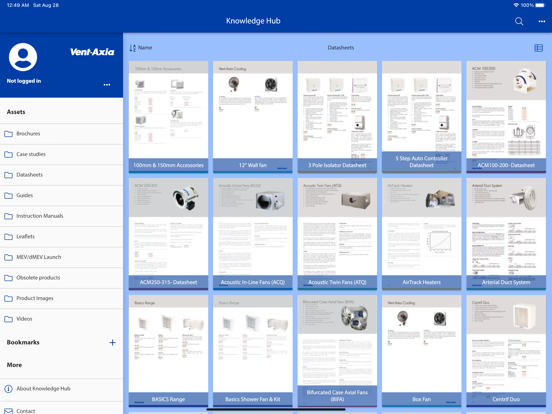552x414 pixels.
Task: Switch to list view layout icon
Action: [x=538, y=48]
